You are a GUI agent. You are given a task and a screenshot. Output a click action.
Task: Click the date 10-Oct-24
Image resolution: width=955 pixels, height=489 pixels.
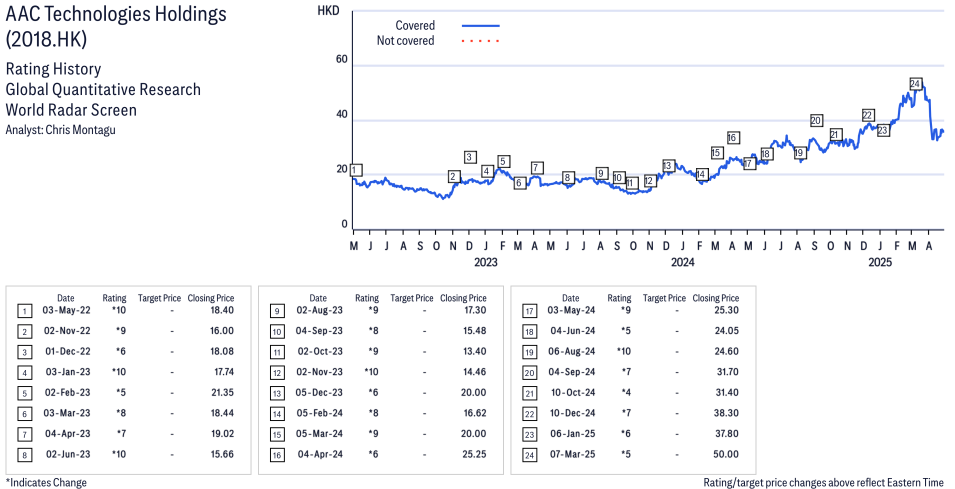click(x=573, y=393)
